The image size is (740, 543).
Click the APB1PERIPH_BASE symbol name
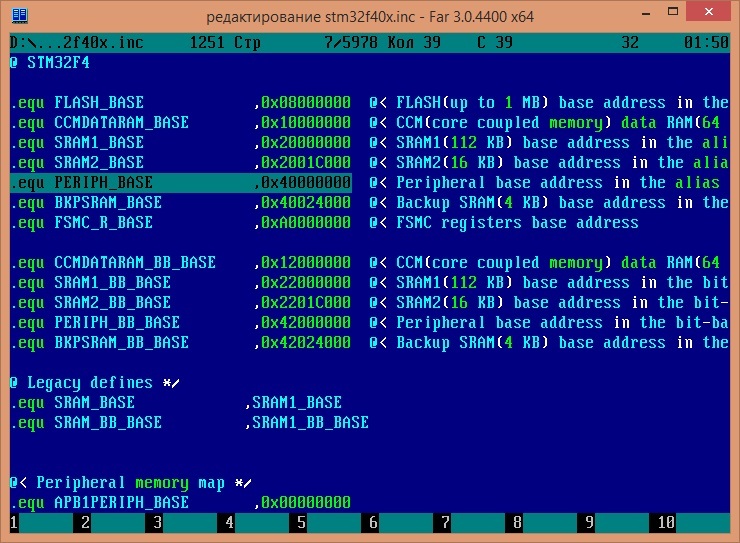click(121, 502)
